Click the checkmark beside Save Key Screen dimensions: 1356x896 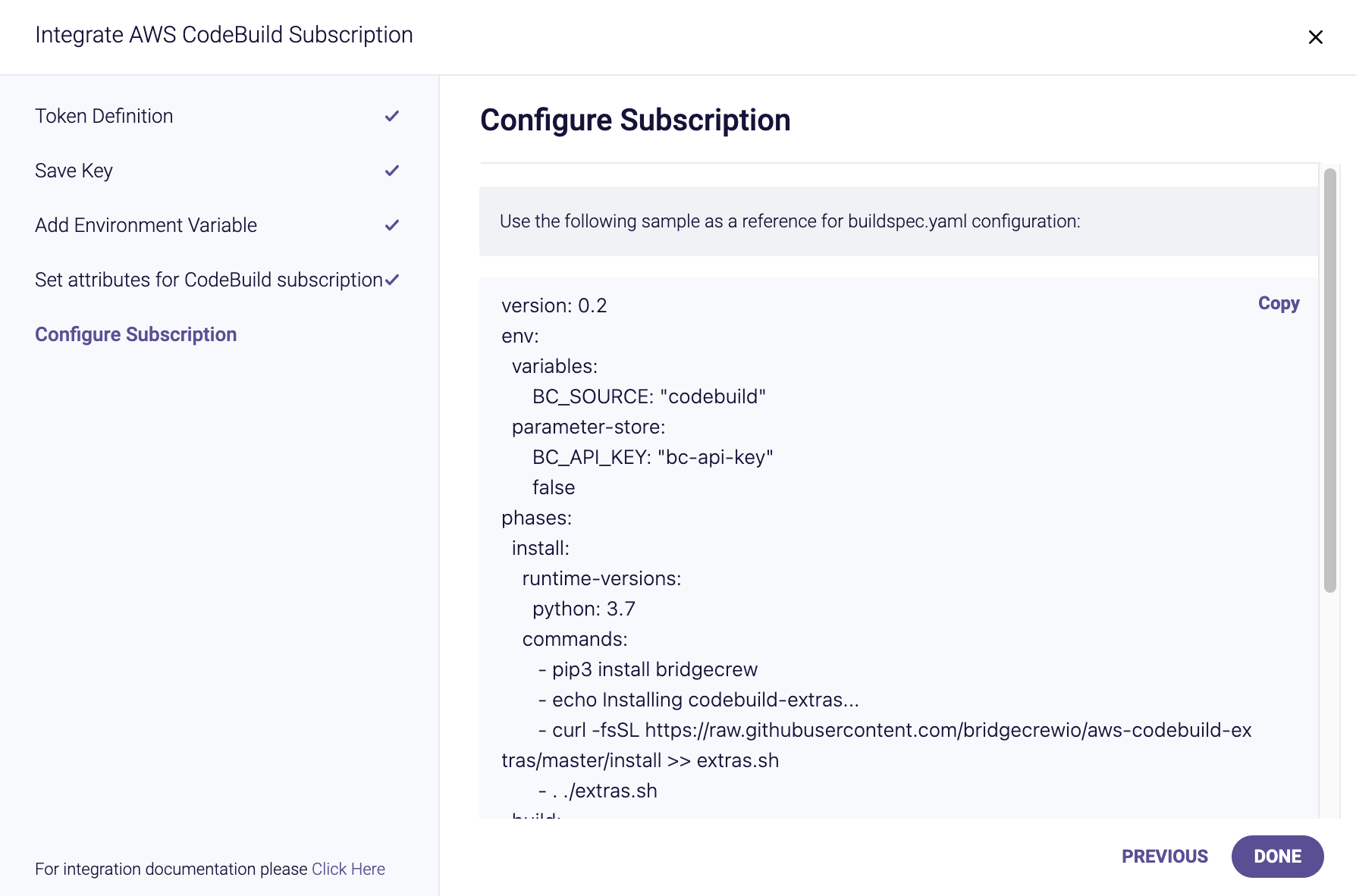pos(391,171)
